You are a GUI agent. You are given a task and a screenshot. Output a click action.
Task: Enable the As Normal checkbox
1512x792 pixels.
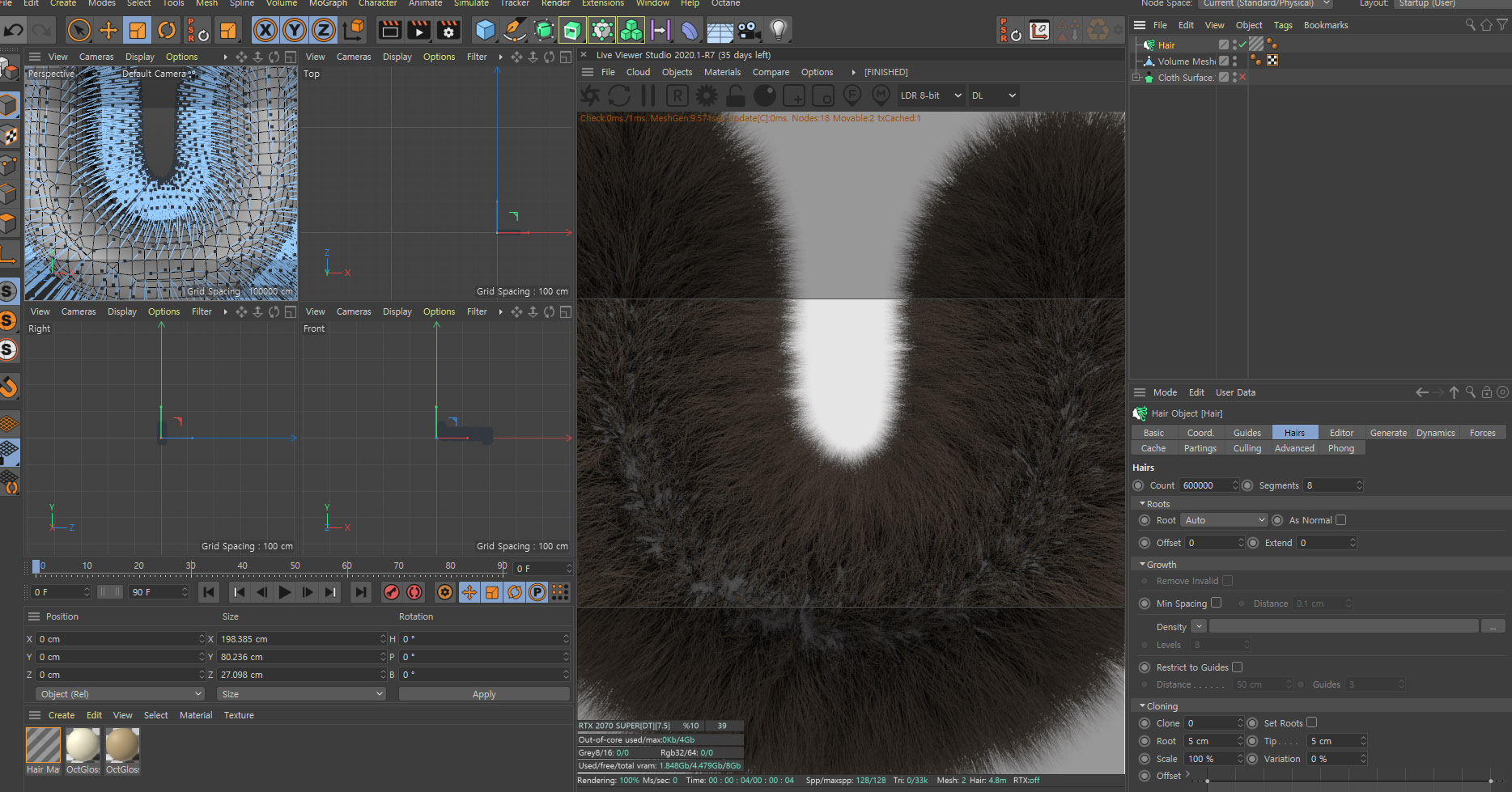click(1340, 520)
